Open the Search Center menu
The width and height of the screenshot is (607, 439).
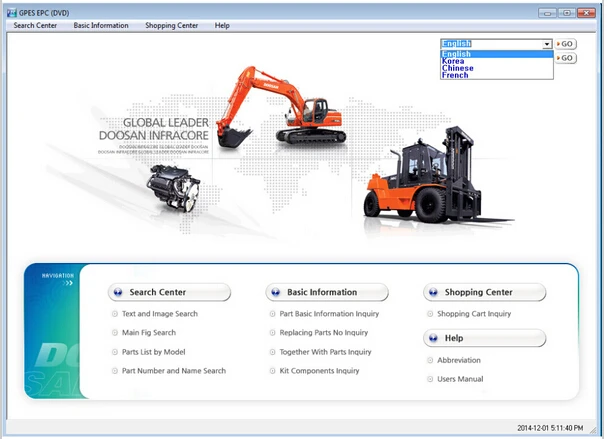tap(35, 26)
